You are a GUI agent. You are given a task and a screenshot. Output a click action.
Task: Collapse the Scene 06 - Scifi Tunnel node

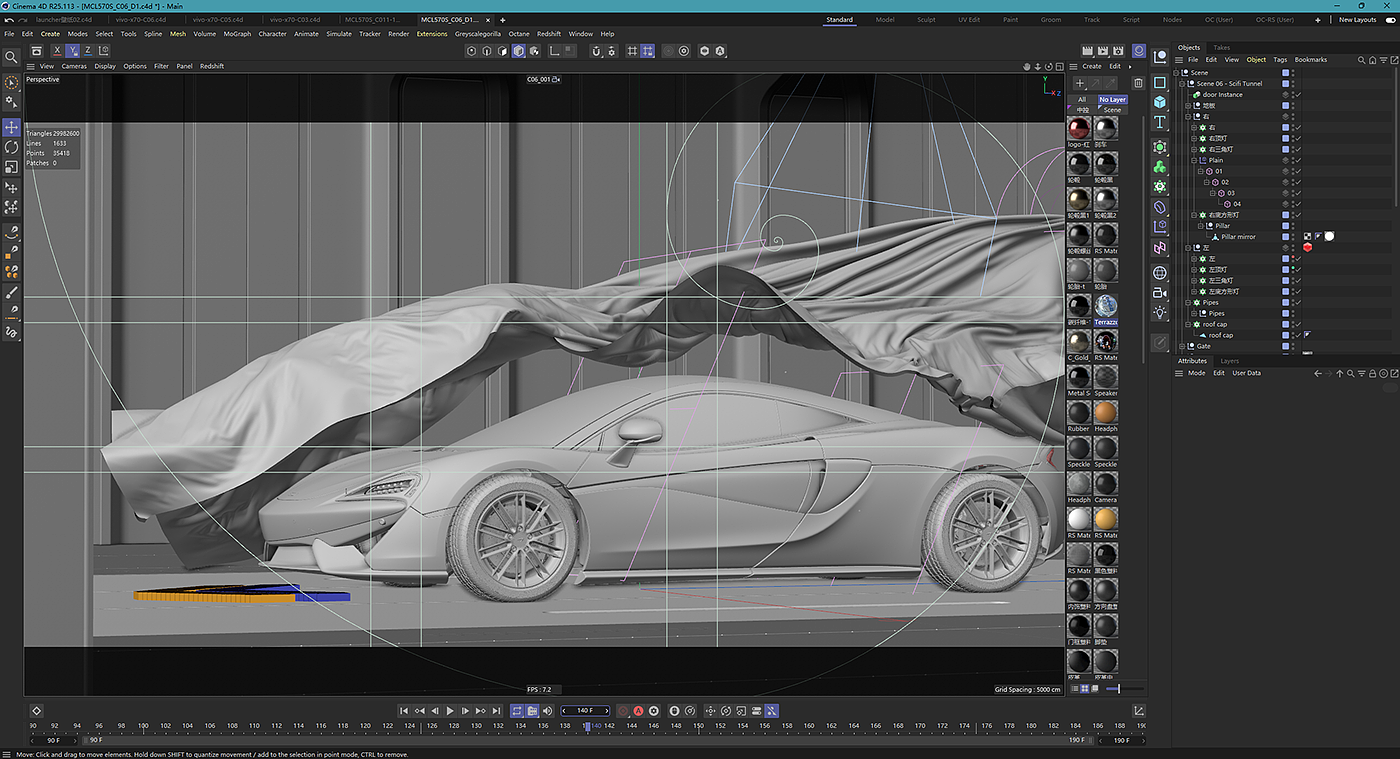[x=1183, y=83]
